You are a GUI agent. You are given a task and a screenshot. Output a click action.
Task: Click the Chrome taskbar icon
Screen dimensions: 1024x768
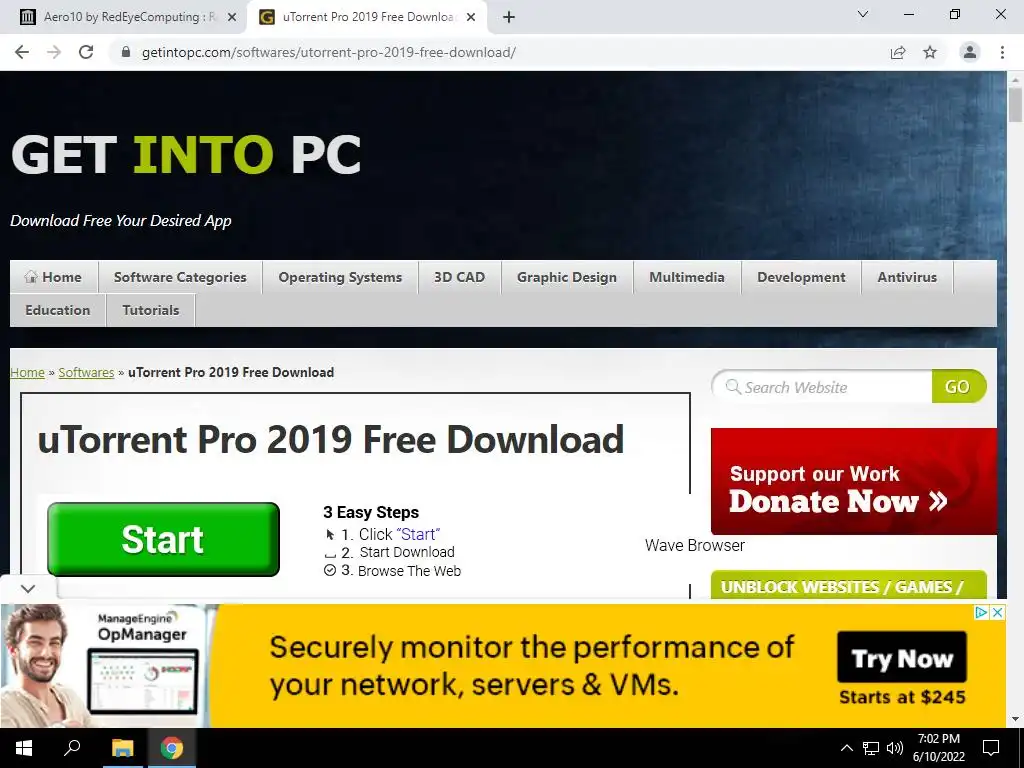172,748
